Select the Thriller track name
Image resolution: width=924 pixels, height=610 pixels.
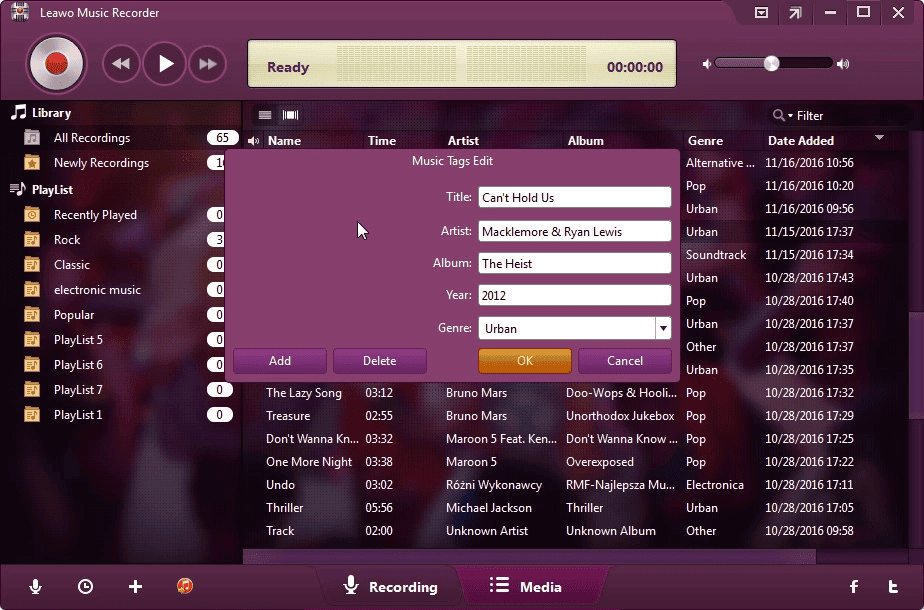point(285,507)
